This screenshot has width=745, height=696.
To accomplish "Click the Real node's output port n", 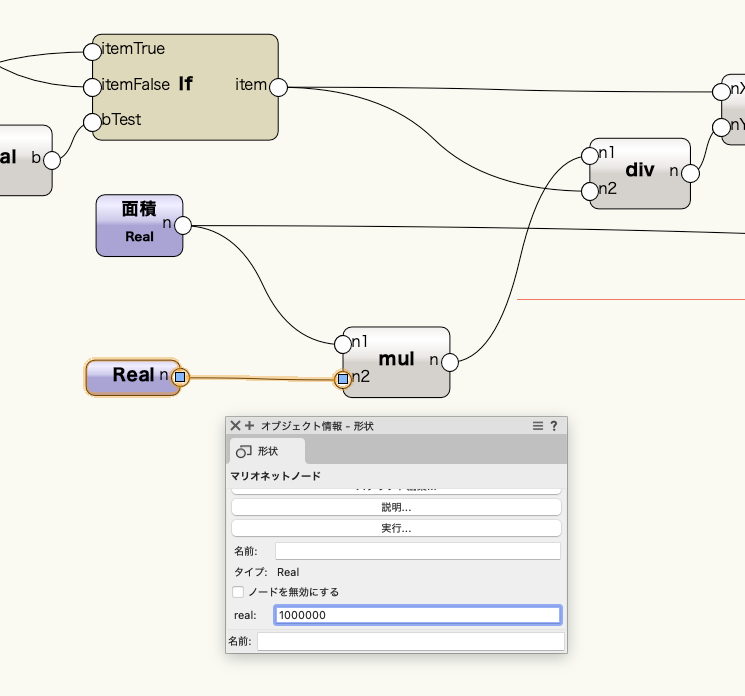I will point(179,377).
